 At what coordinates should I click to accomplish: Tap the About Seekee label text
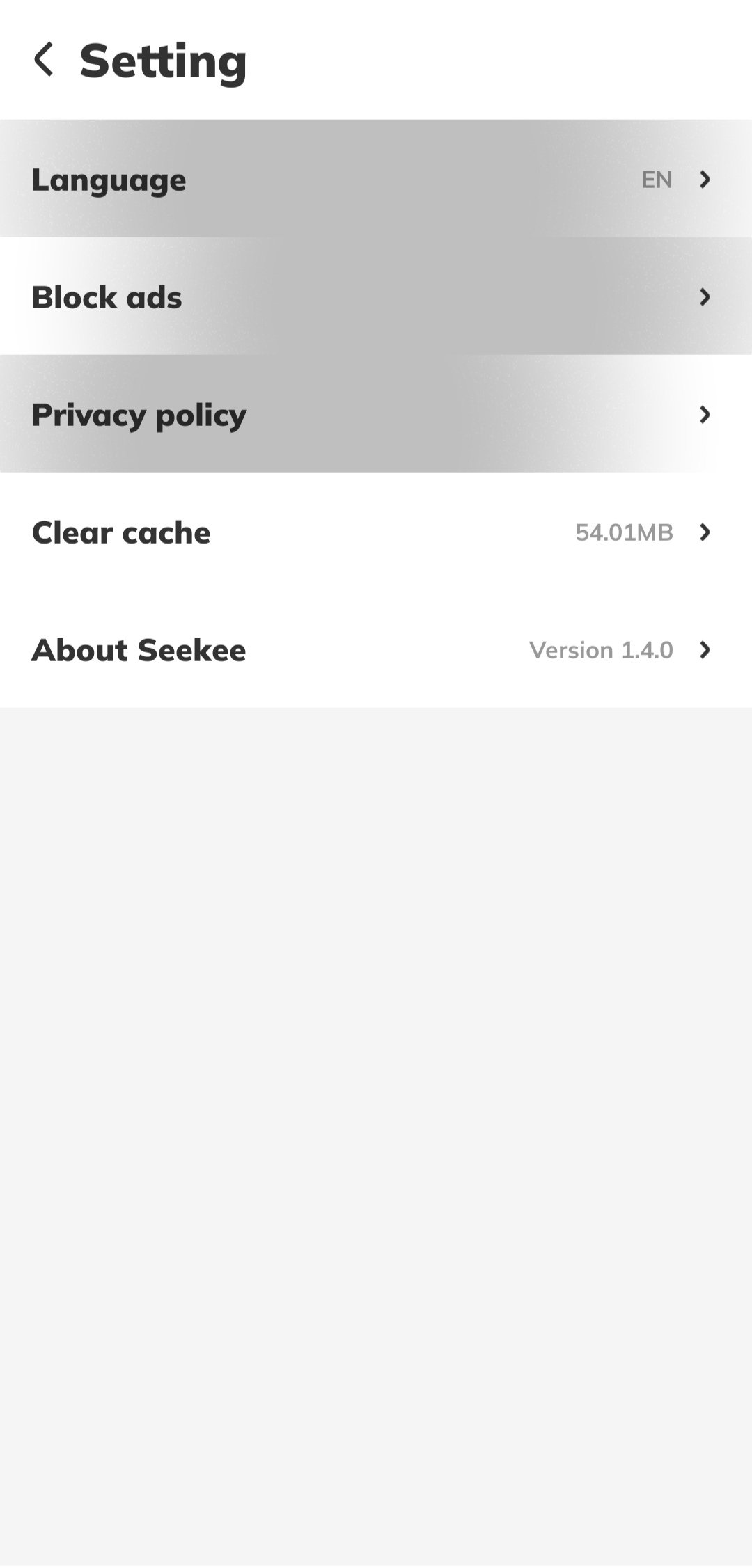pos(139,650)
